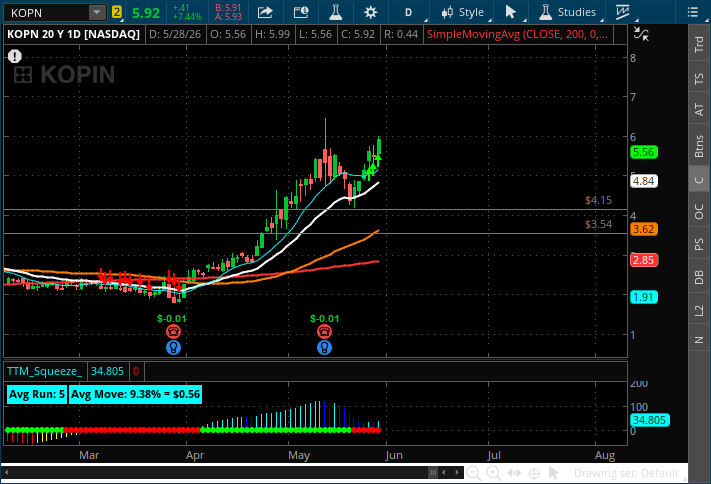Click the Studies flask icon
This screenshot has height=484, width=711.
[x=545, y=12]
